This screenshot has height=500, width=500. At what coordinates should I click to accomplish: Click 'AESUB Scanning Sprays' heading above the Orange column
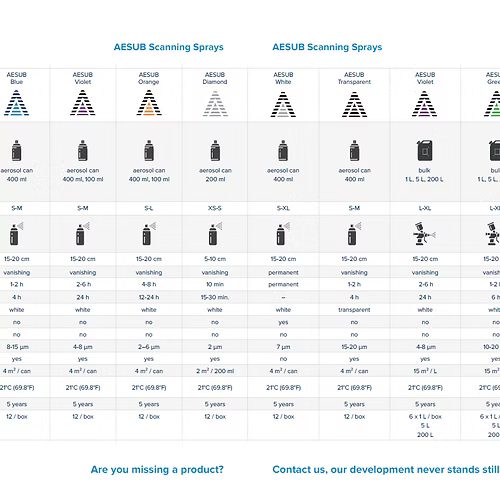(x=169, y=47)
